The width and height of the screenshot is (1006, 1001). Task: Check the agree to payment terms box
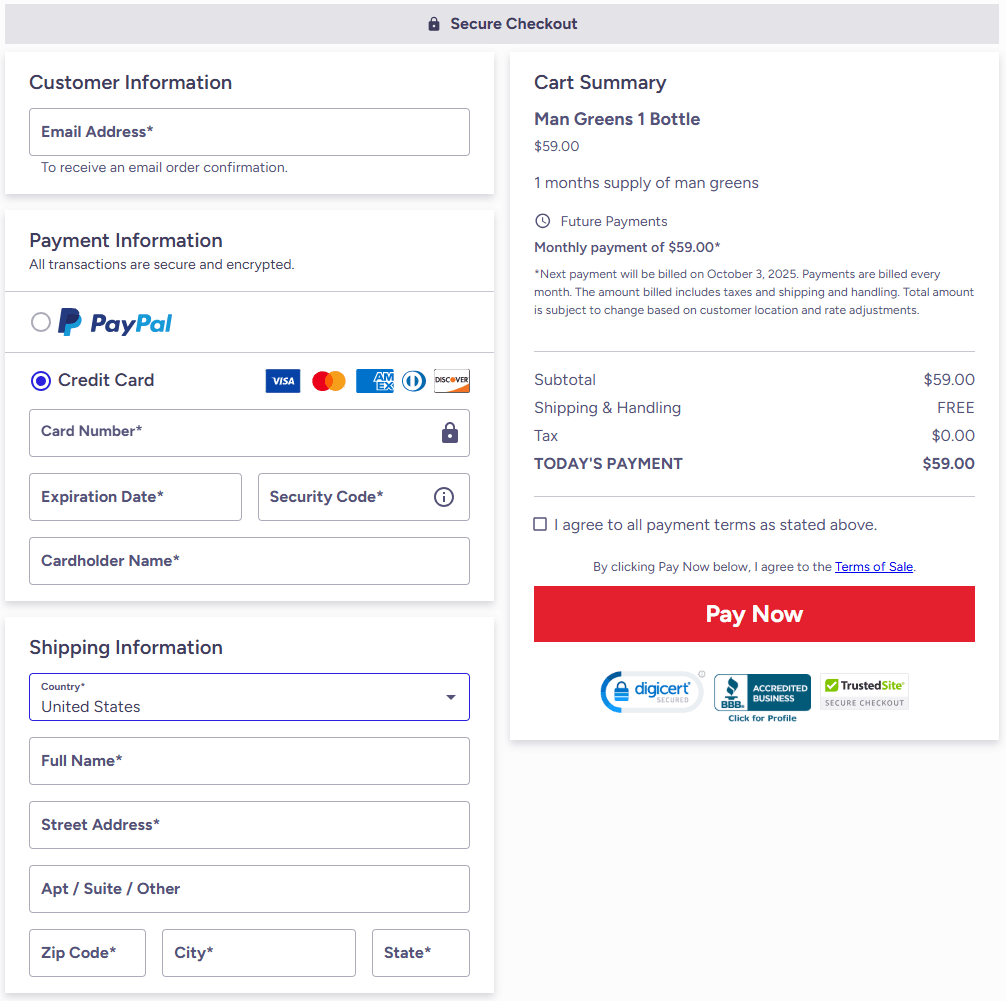pos(541,524)
